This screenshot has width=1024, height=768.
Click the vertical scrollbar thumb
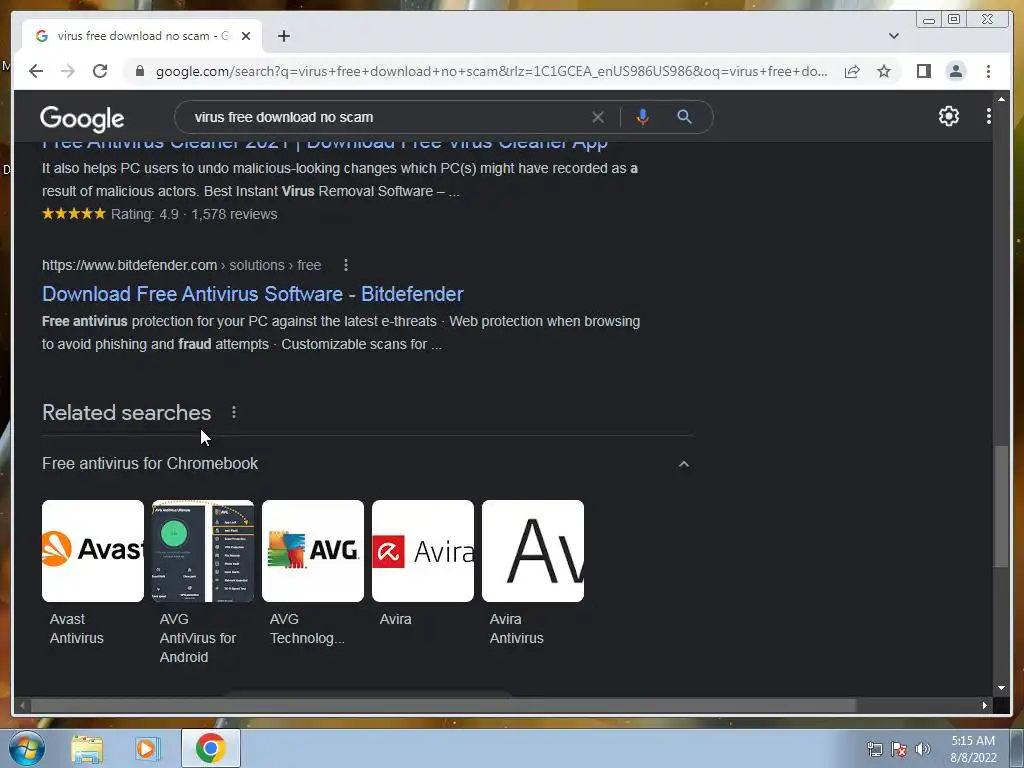click(x=1001, y=507)
